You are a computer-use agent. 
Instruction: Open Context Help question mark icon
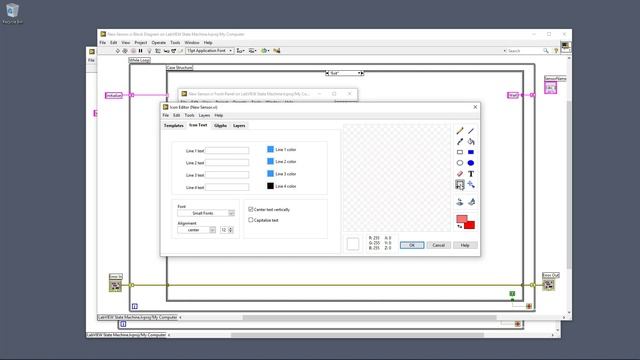556,51
